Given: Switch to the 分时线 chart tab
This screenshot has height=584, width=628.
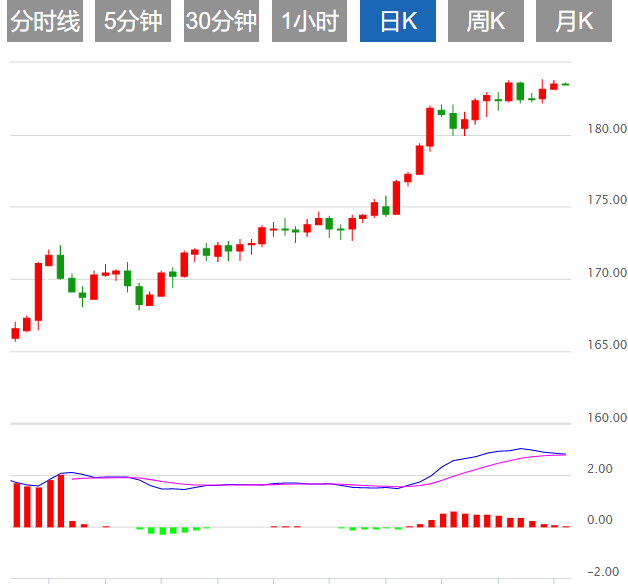Looking at the screenshot, I should click(45, 21).
